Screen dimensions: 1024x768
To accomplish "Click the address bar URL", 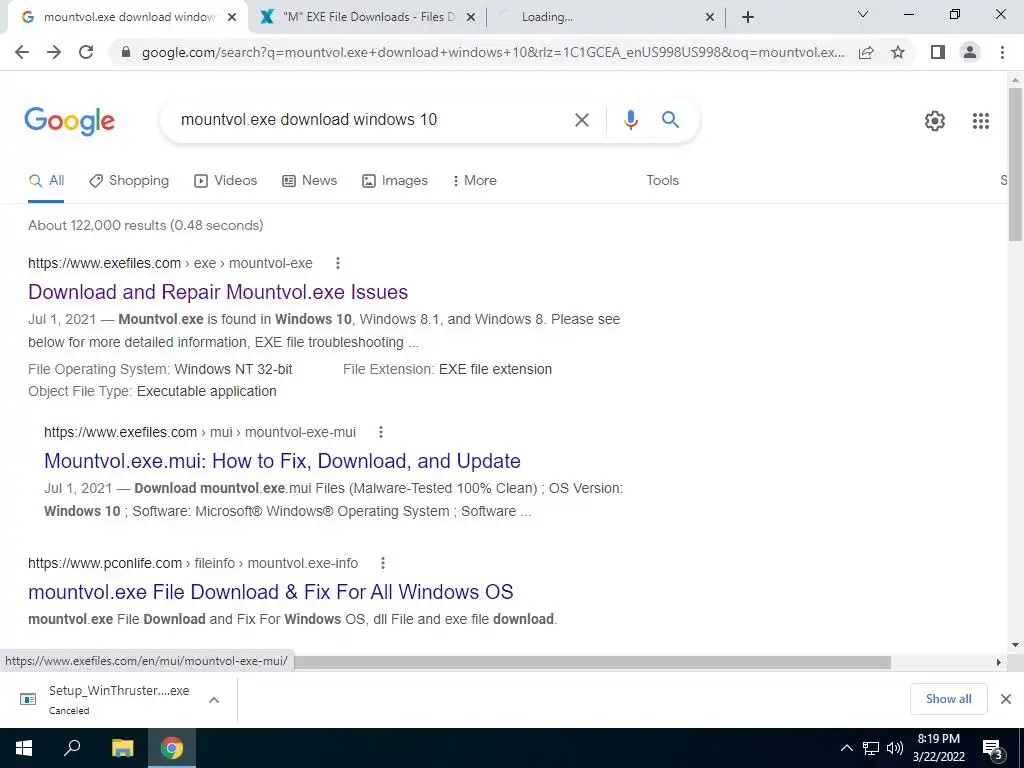I will 492,52.
